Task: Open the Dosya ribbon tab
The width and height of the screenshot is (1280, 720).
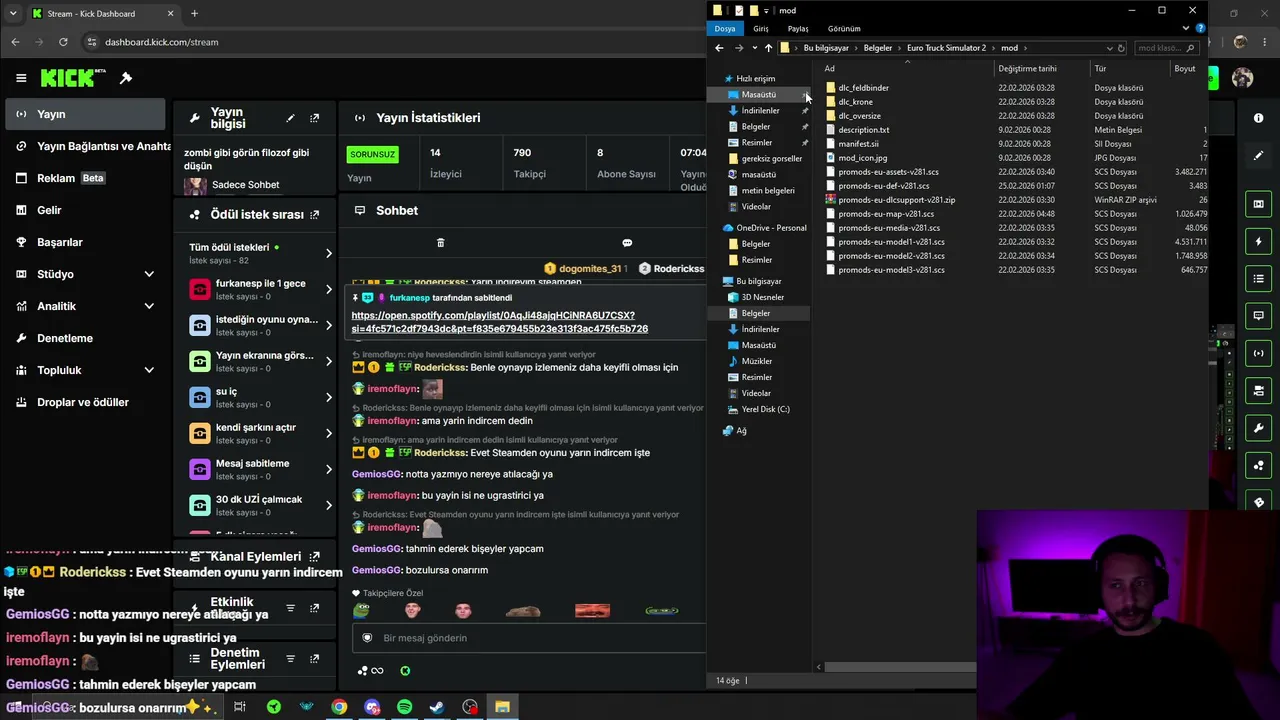Action: pos(725,29)
